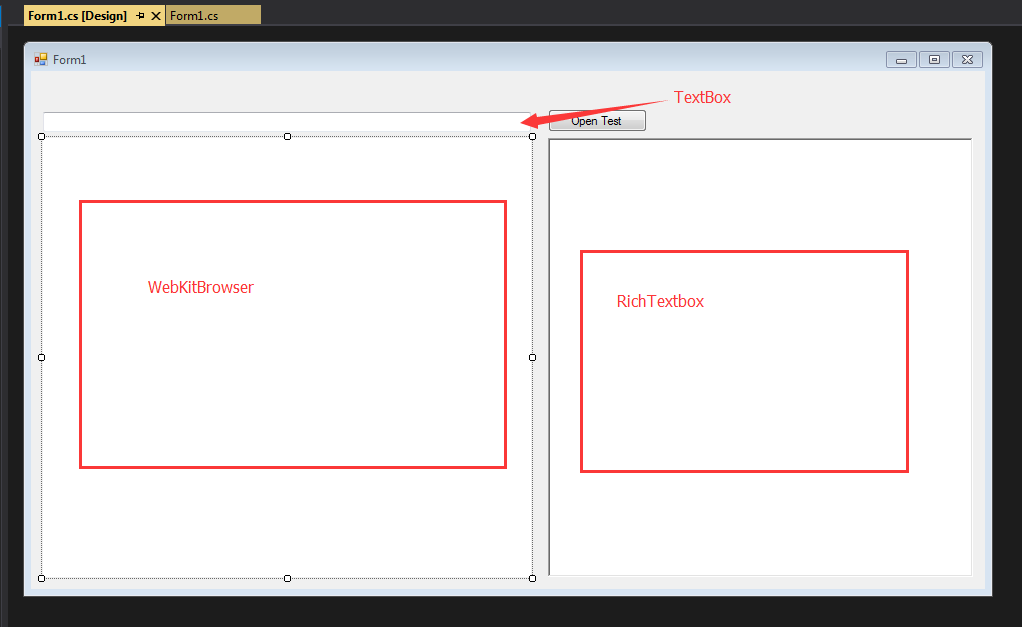
Task: Toggle pin on Form1.cs [Design] tab
Action: (x=140, y=16)
